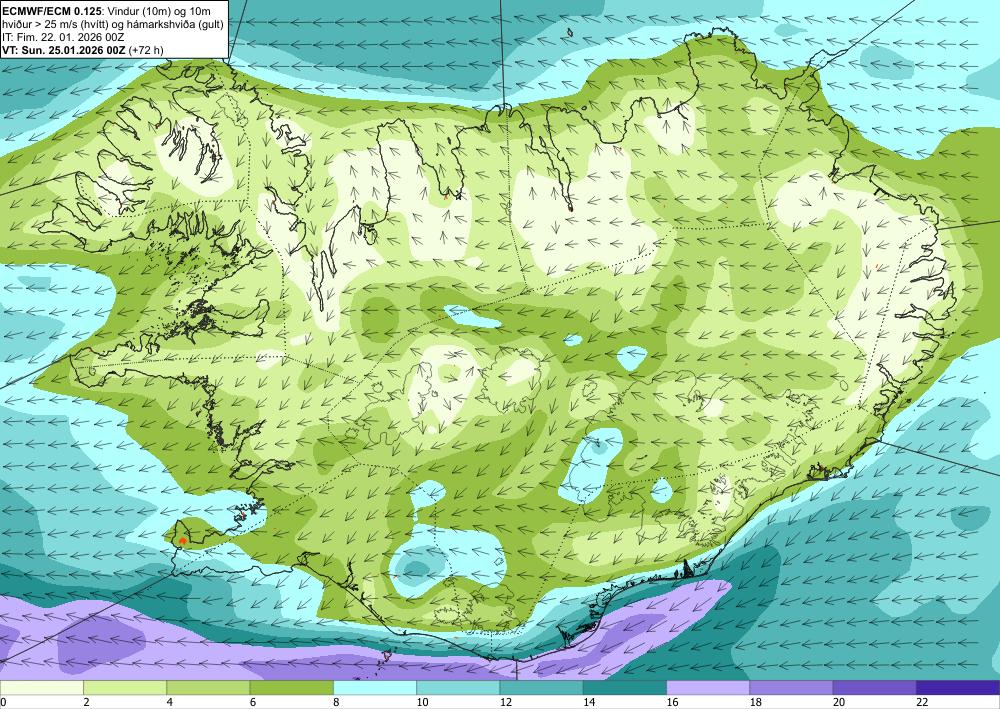Screen dimensions: 1000x709
Task: Click the legend scale label "14"
Action: click(589, 703)
